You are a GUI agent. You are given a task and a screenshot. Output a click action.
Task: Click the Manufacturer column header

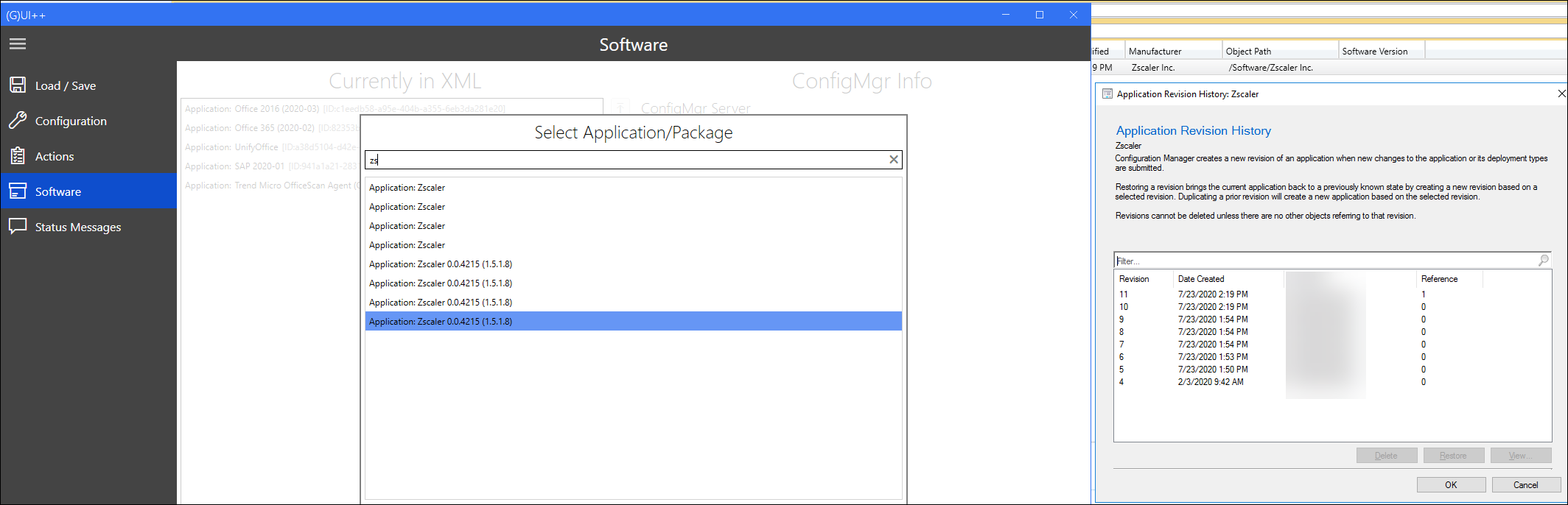(1173, 51)
